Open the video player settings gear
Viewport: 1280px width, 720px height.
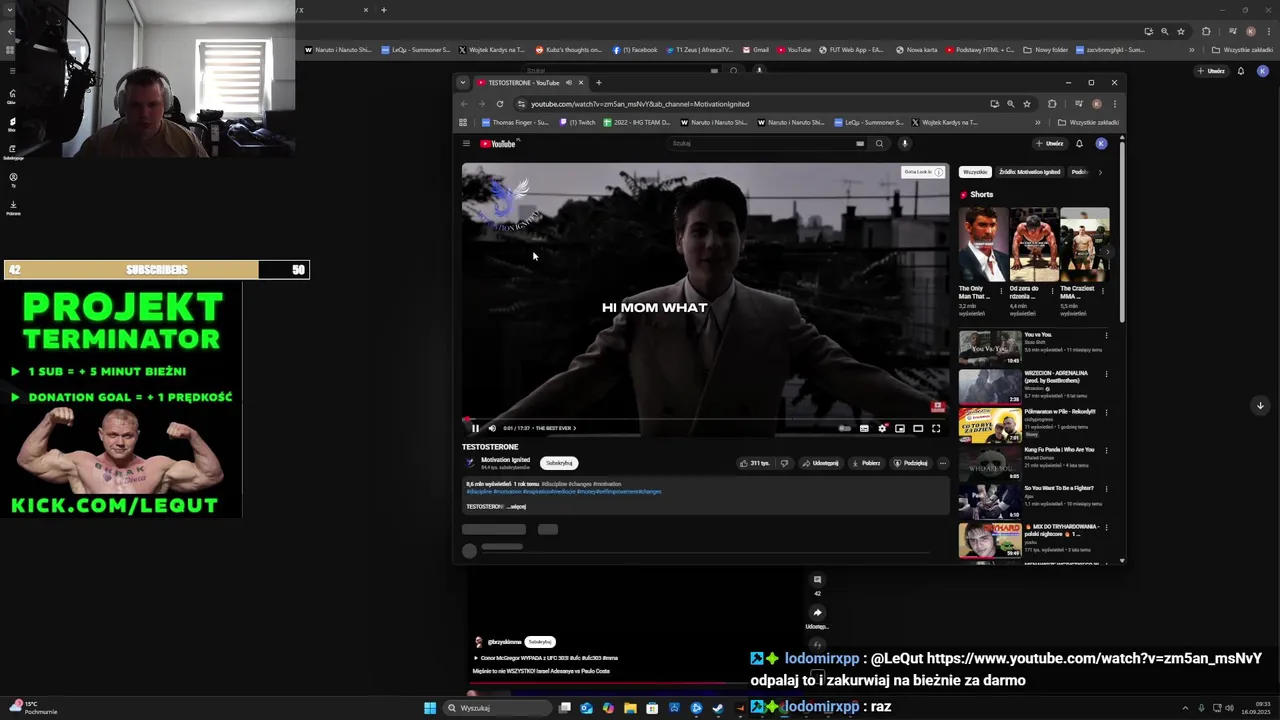pos(882,428)
